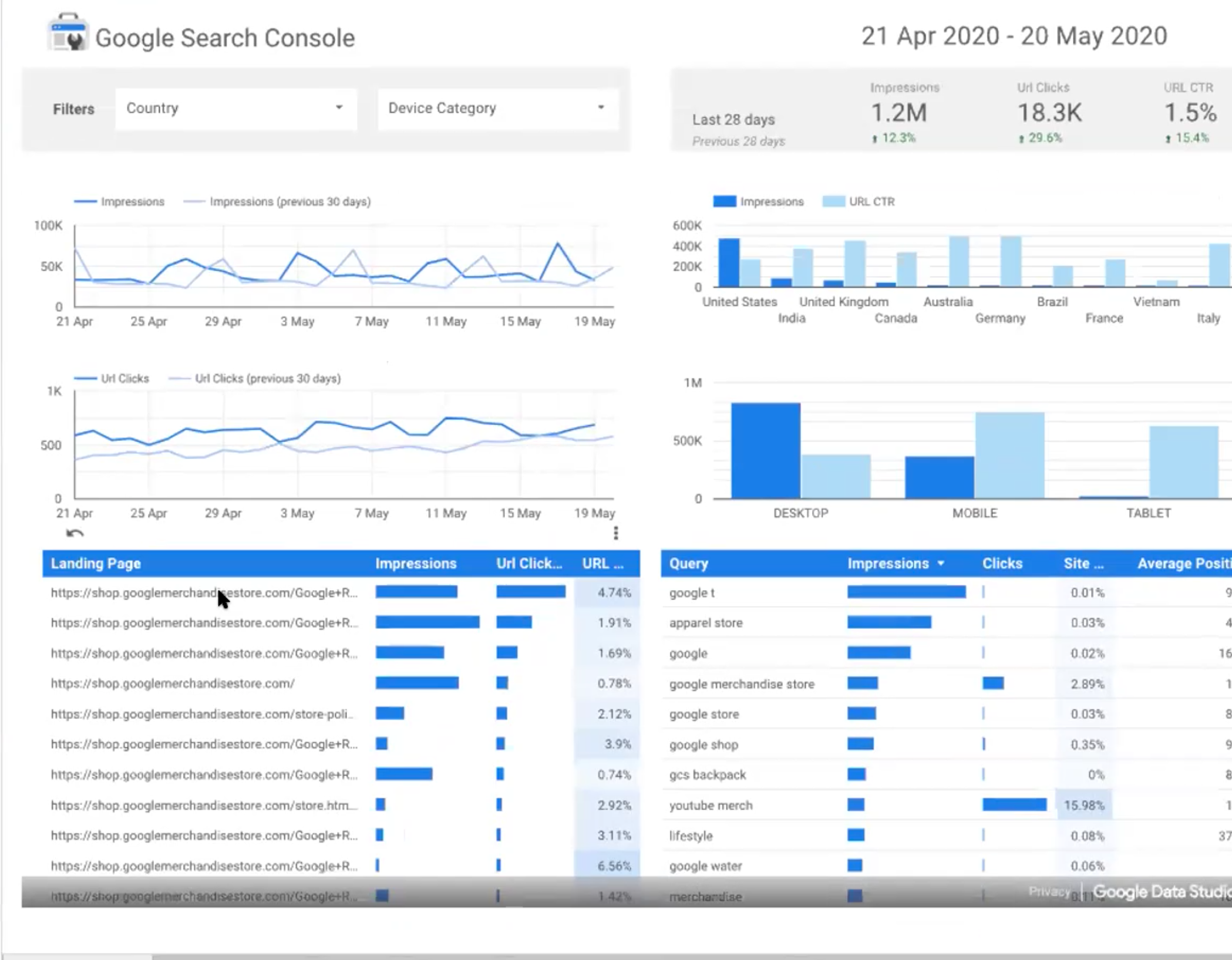
Task: Click the 'google water' query row
Action: (x=946, y=866)
